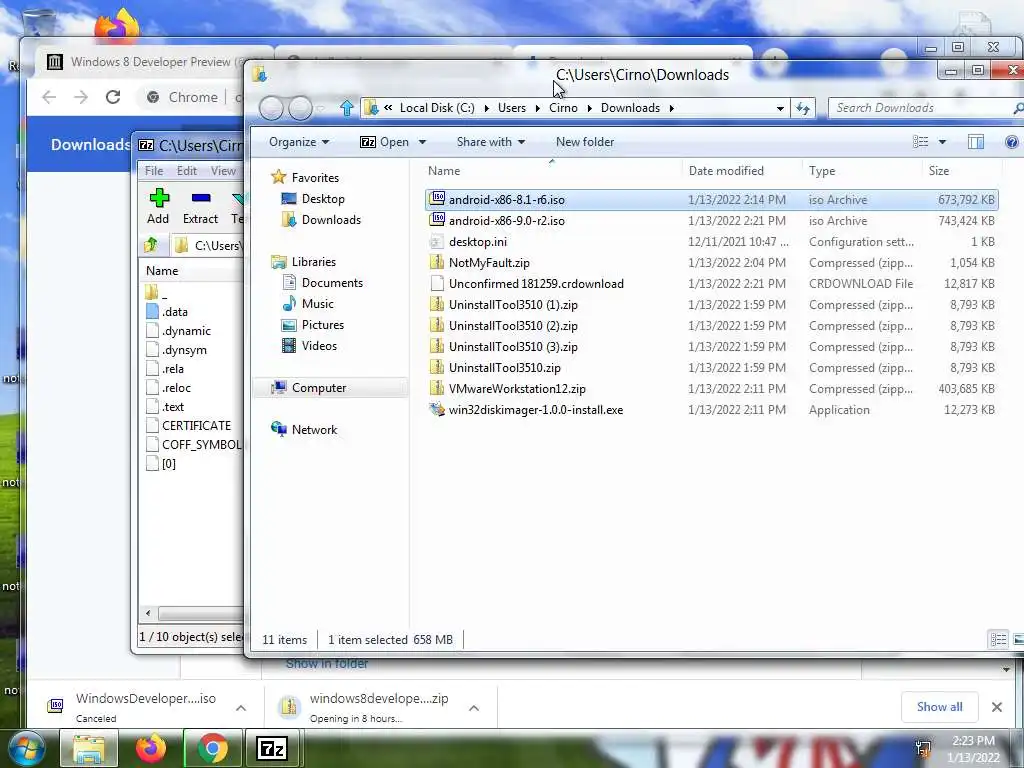
Task: Open the File menu in 7-Zip
Action: click(154, 170)
